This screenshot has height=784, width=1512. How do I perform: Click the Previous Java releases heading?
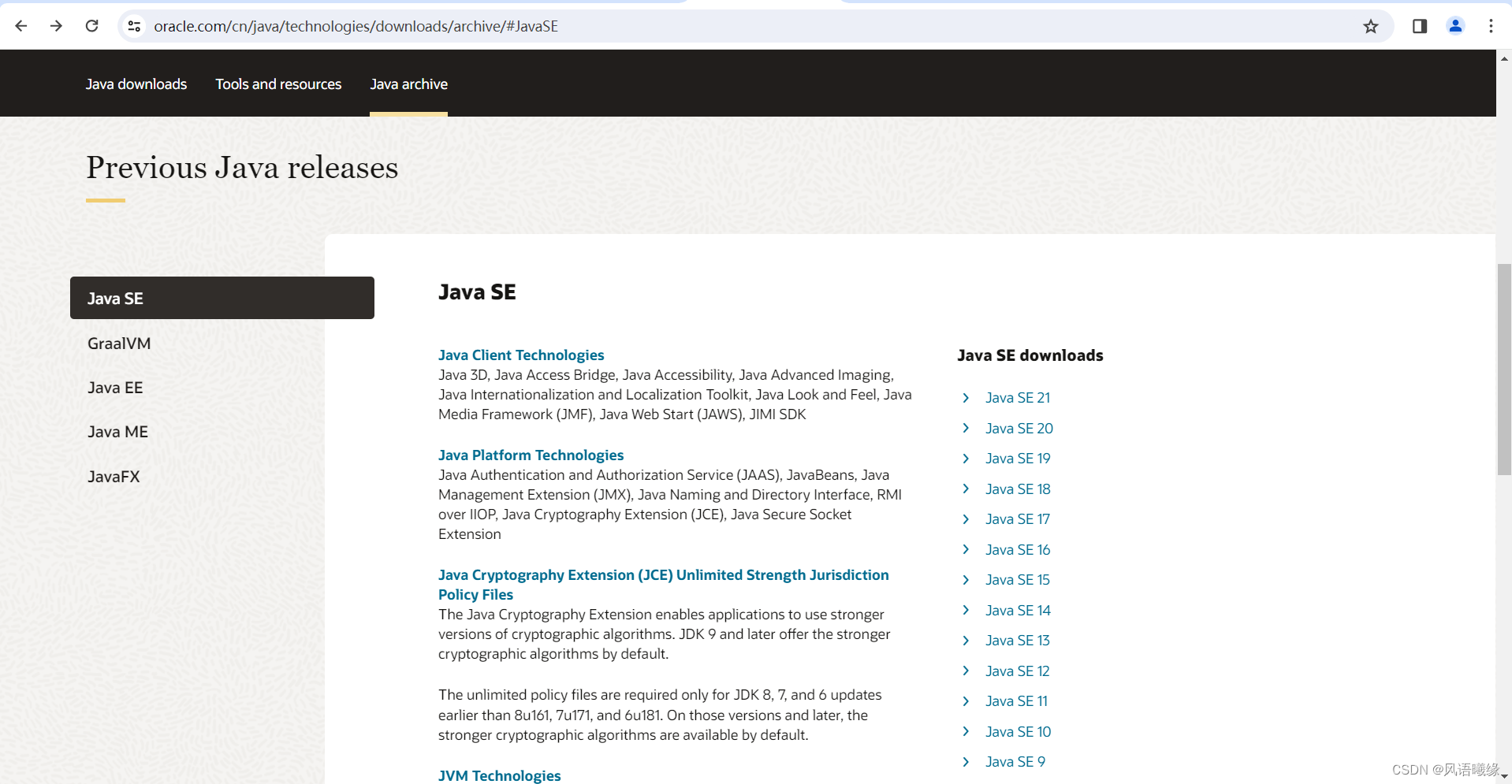[242, 168]
